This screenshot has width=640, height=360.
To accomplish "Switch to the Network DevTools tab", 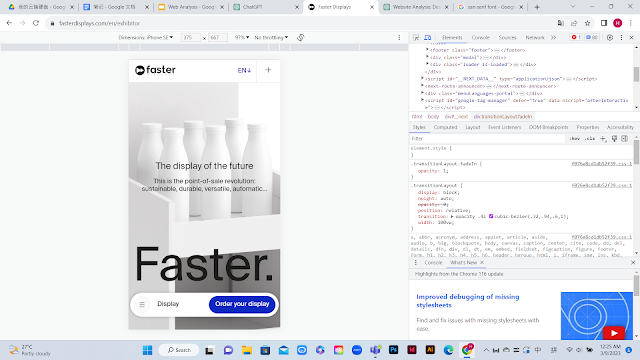I will click(x=535, y=38).
